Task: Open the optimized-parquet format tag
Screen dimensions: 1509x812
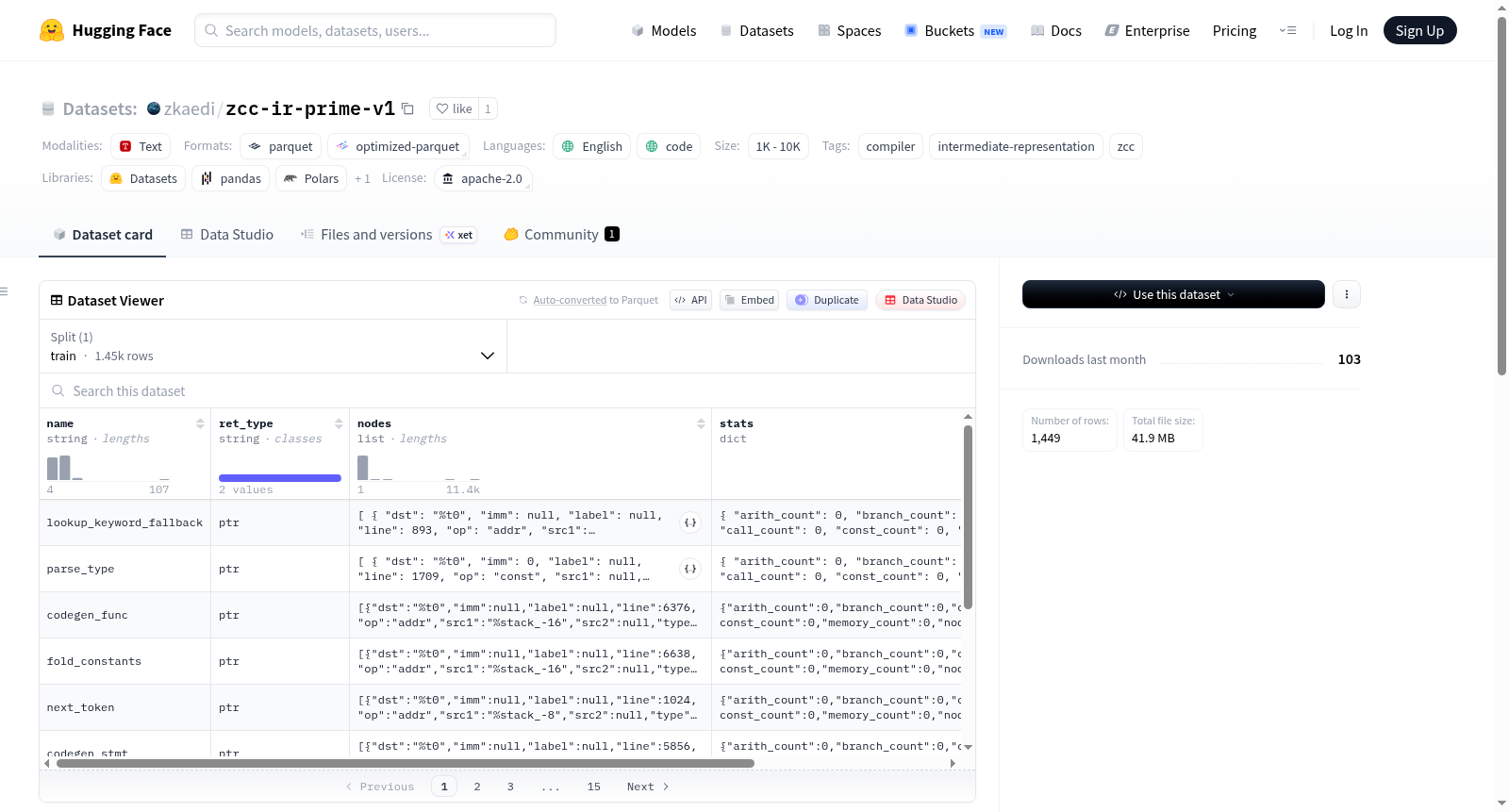Action: (x=398, y=146)
